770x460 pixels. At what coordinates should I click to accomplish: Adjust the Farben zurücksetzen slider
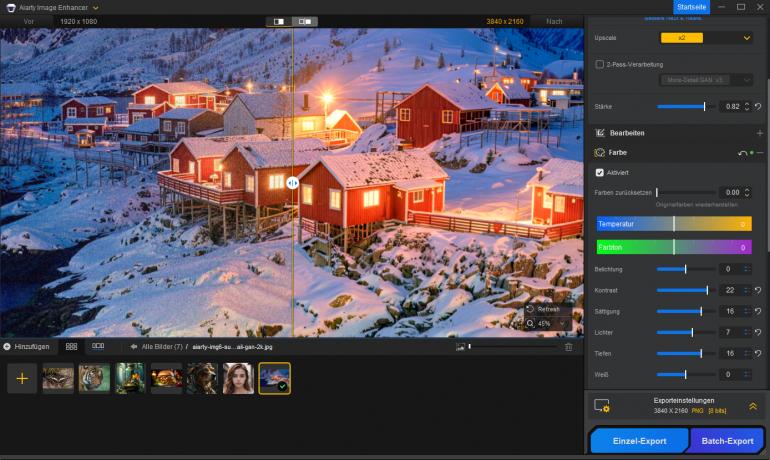pyautogui.click(x=686, y=192)
